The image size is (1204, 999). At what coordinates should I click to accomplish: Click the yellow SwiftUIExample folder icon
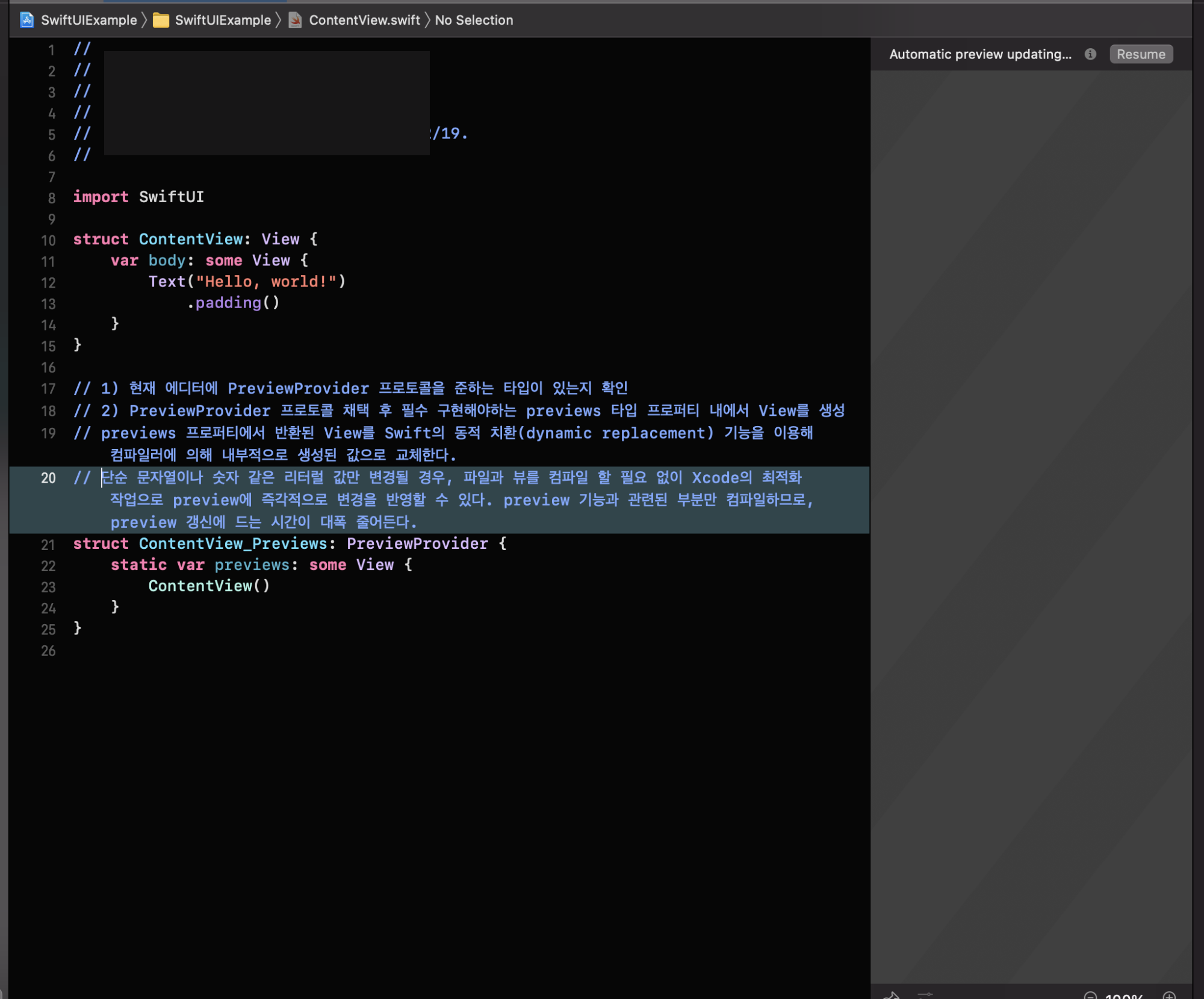pyautogui.click(x=161, y=20)
